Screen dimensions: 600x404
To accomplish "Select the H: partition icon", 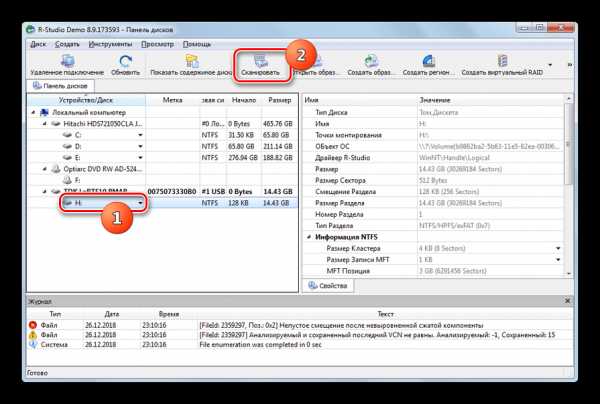I will pos(67,203).
